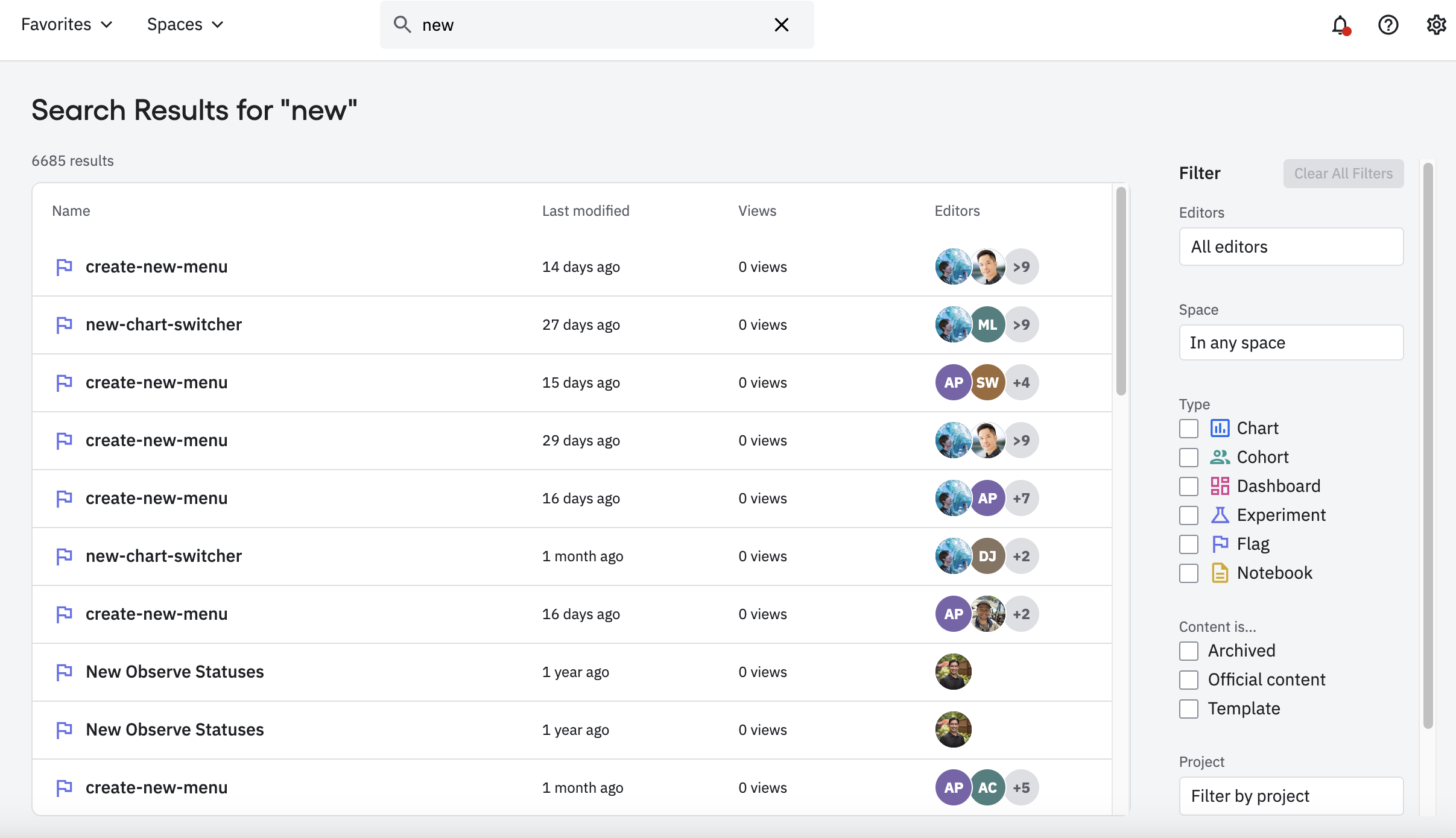Enable the Official content checkbox
Viewport: 1456px width, 838px height.
tap(1188, 679)
